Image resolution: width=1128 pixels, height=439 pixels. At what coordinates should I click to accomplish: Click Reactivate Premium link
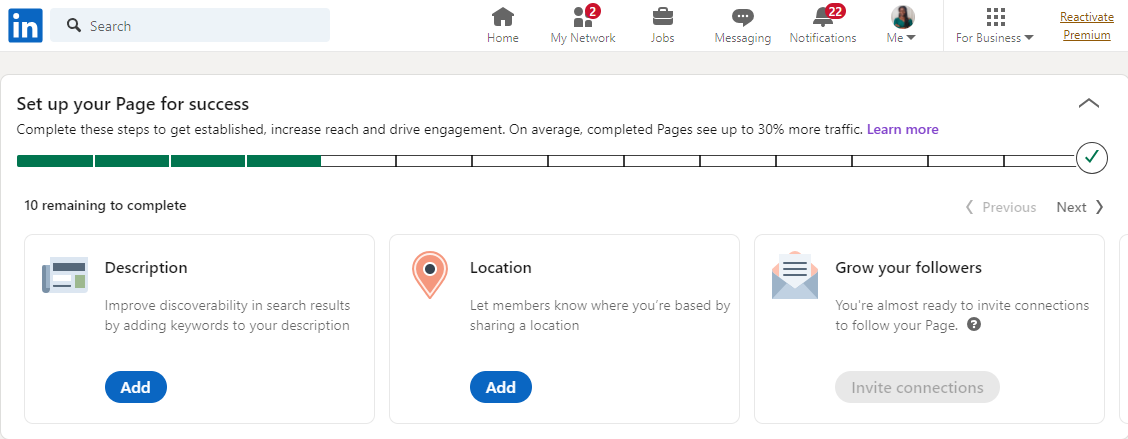pos(1086,26)
